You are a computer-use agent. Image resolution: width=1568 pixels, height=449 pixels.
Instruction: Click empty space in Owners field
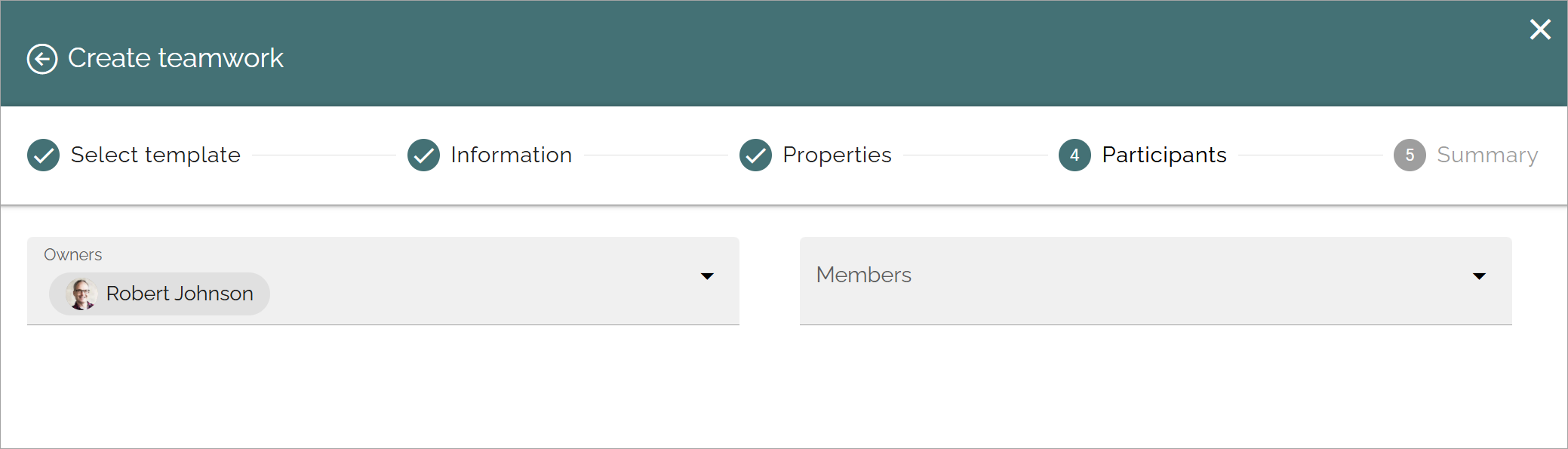pyautogui.click(x=483, y=294)
